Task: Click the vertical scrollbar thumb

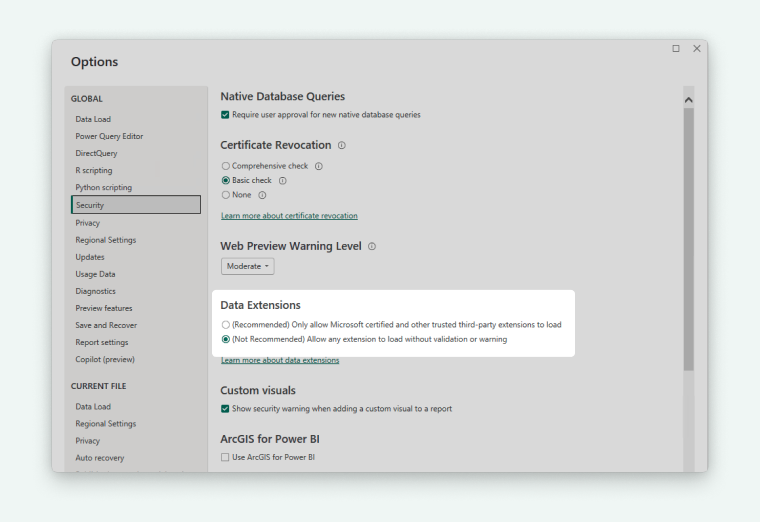Action: (x=688, y=240)
